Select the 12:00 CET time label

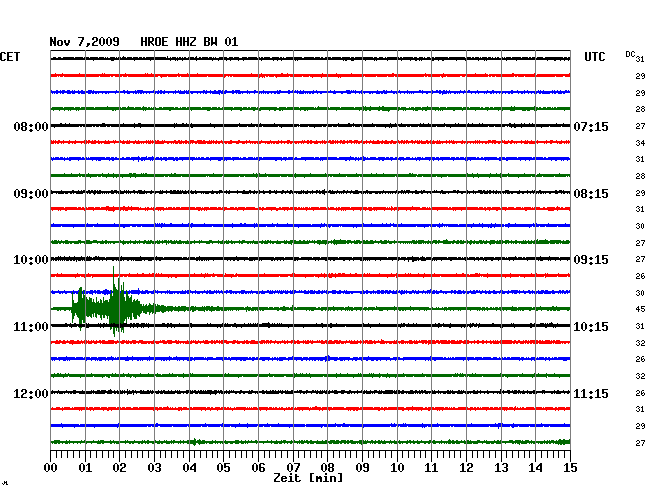click(31, 393)
